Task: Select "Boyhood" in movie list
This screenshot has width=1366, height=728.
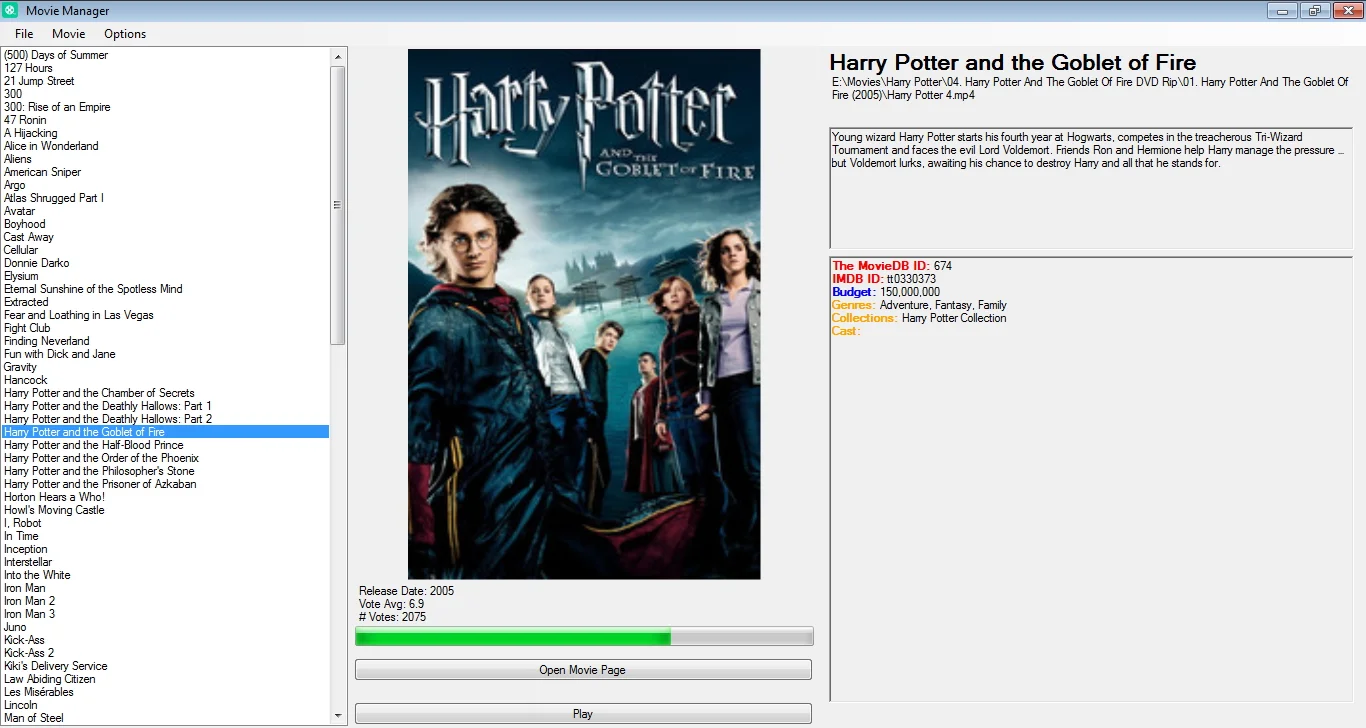Action: coord(165,224)
